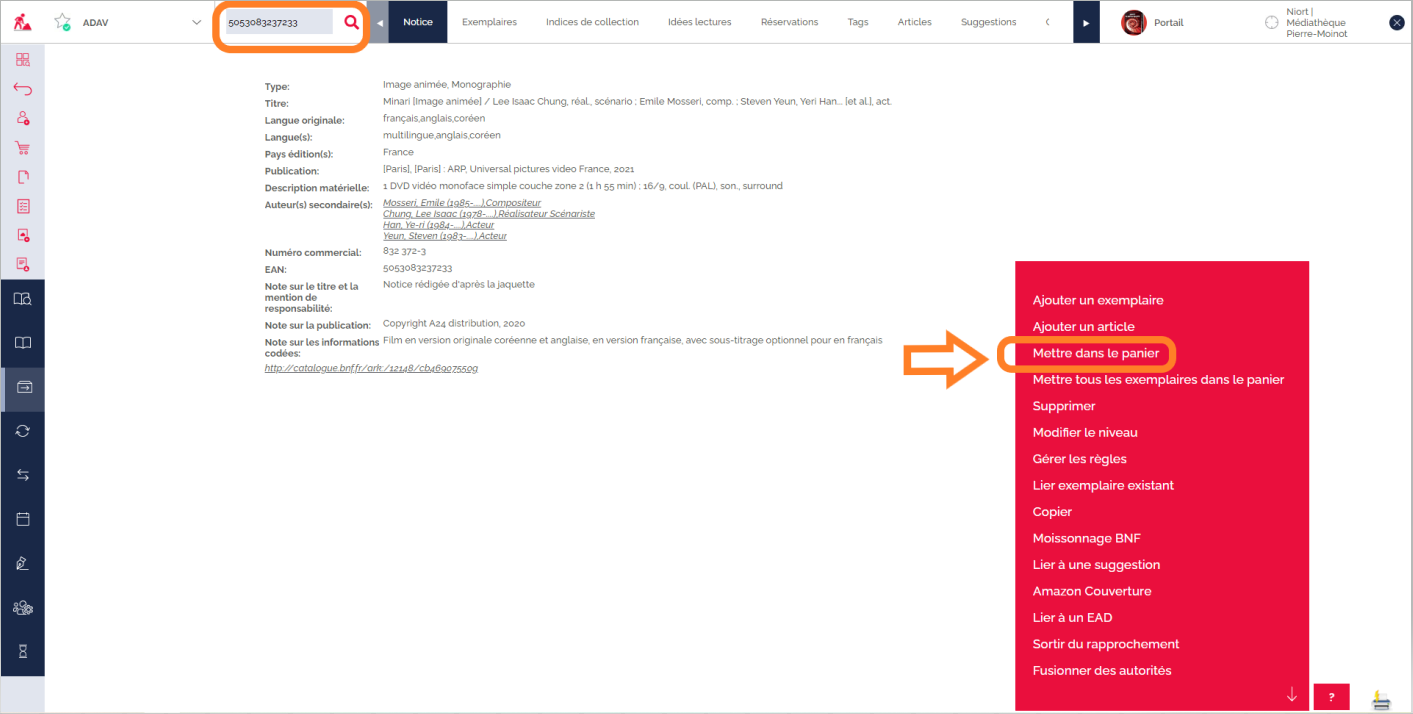This screenshot has height=714, width=1413.
Task: Click the pen edit icon in sidebar
Action: coord(22,563)
